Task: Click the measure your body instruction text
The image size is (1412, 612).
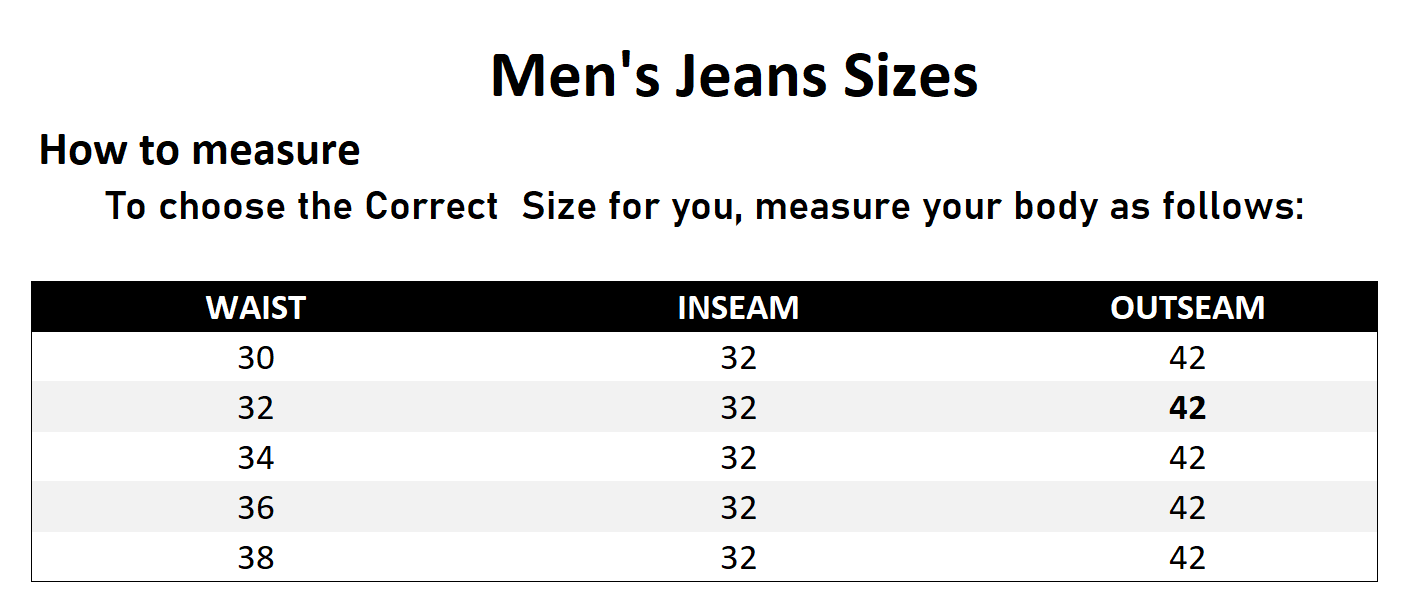Action: click(704, 206)
